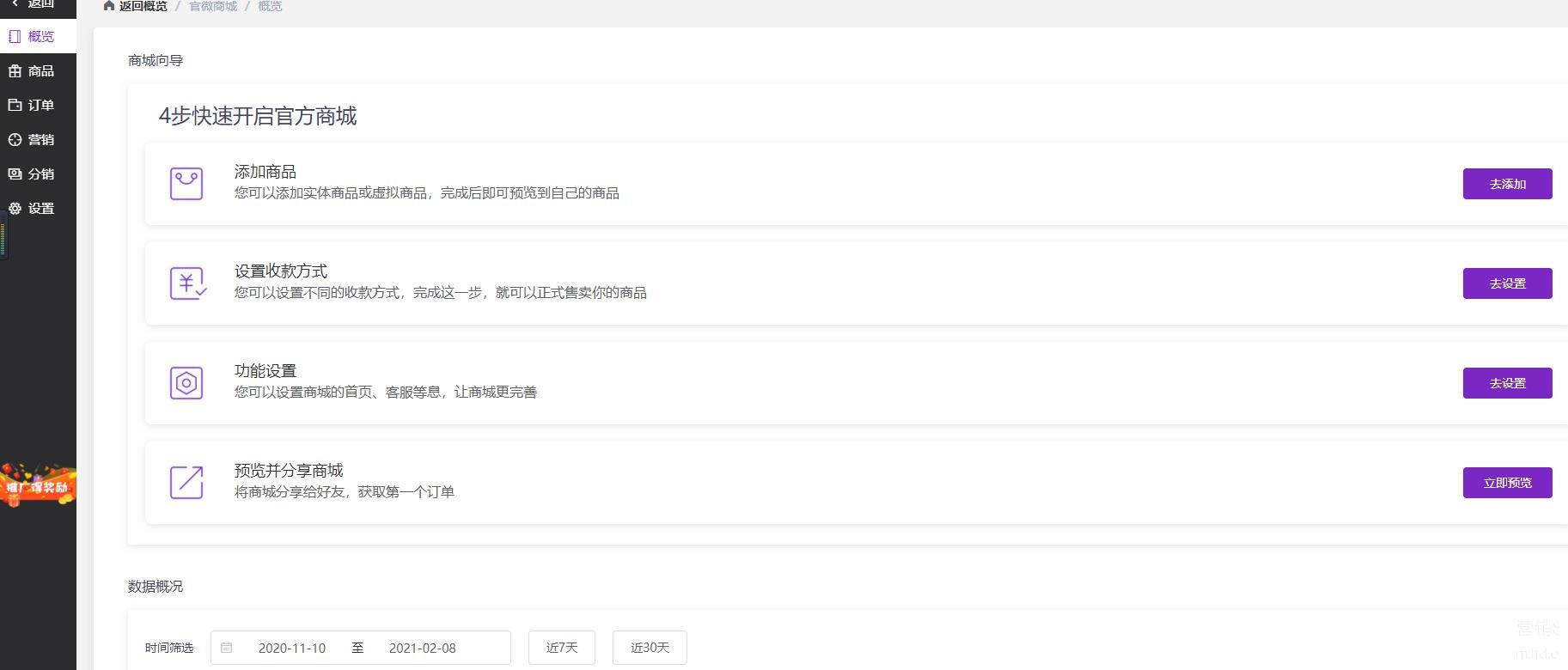Click the 立即预览 button
Image resolution: width=1568 pixels, height=670 pixels.
[1507, 483]
